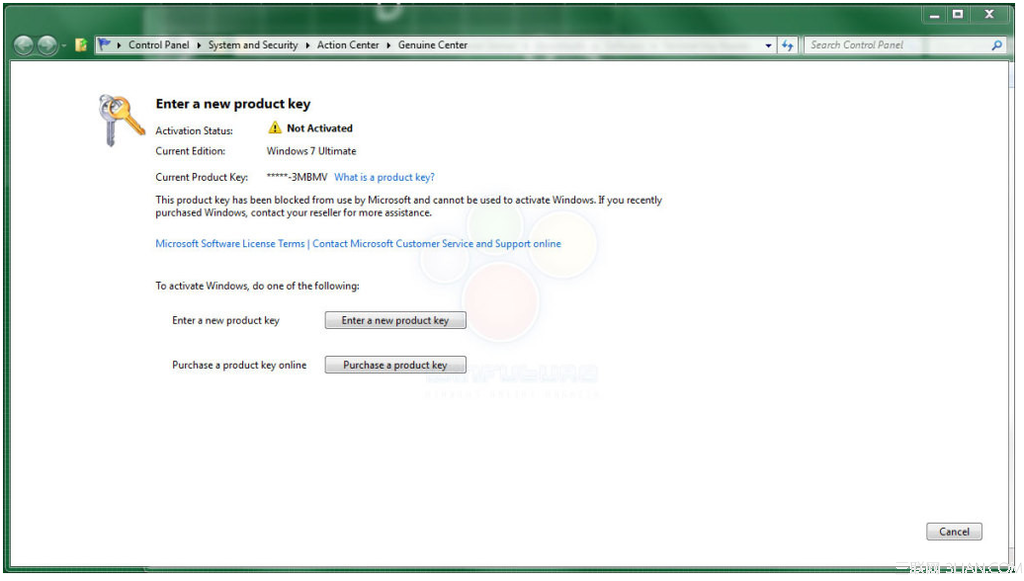Open the What is a product key link
This screenshot has width=1024, height=581.
click(384, 177)
